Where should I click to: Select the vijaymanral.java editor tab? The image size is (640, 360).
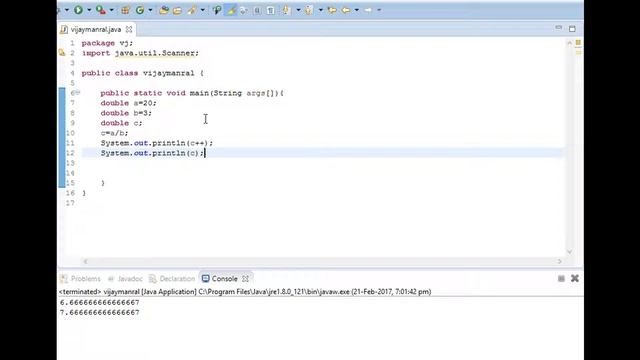96,29
